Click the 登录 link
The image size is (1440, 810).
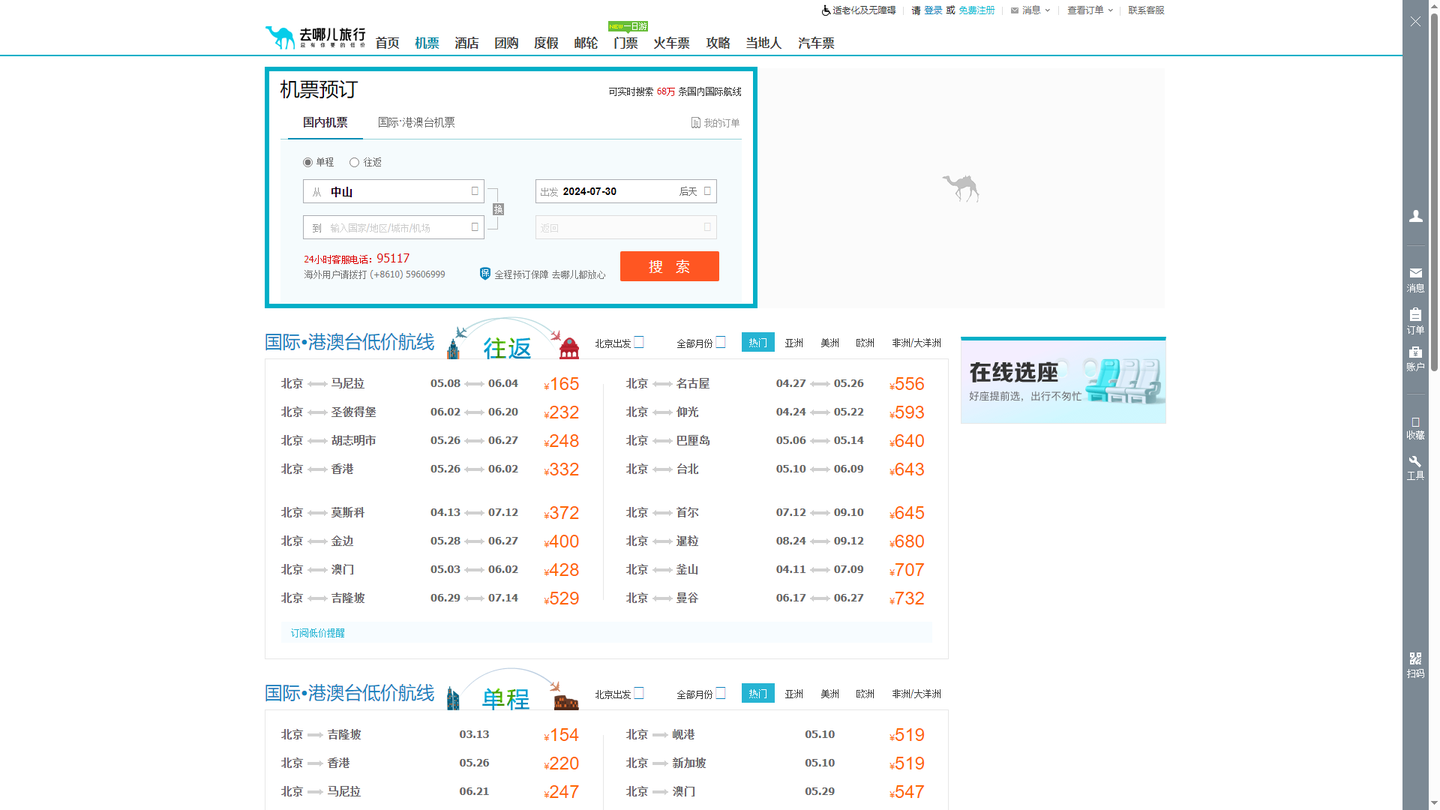(933, 10)
